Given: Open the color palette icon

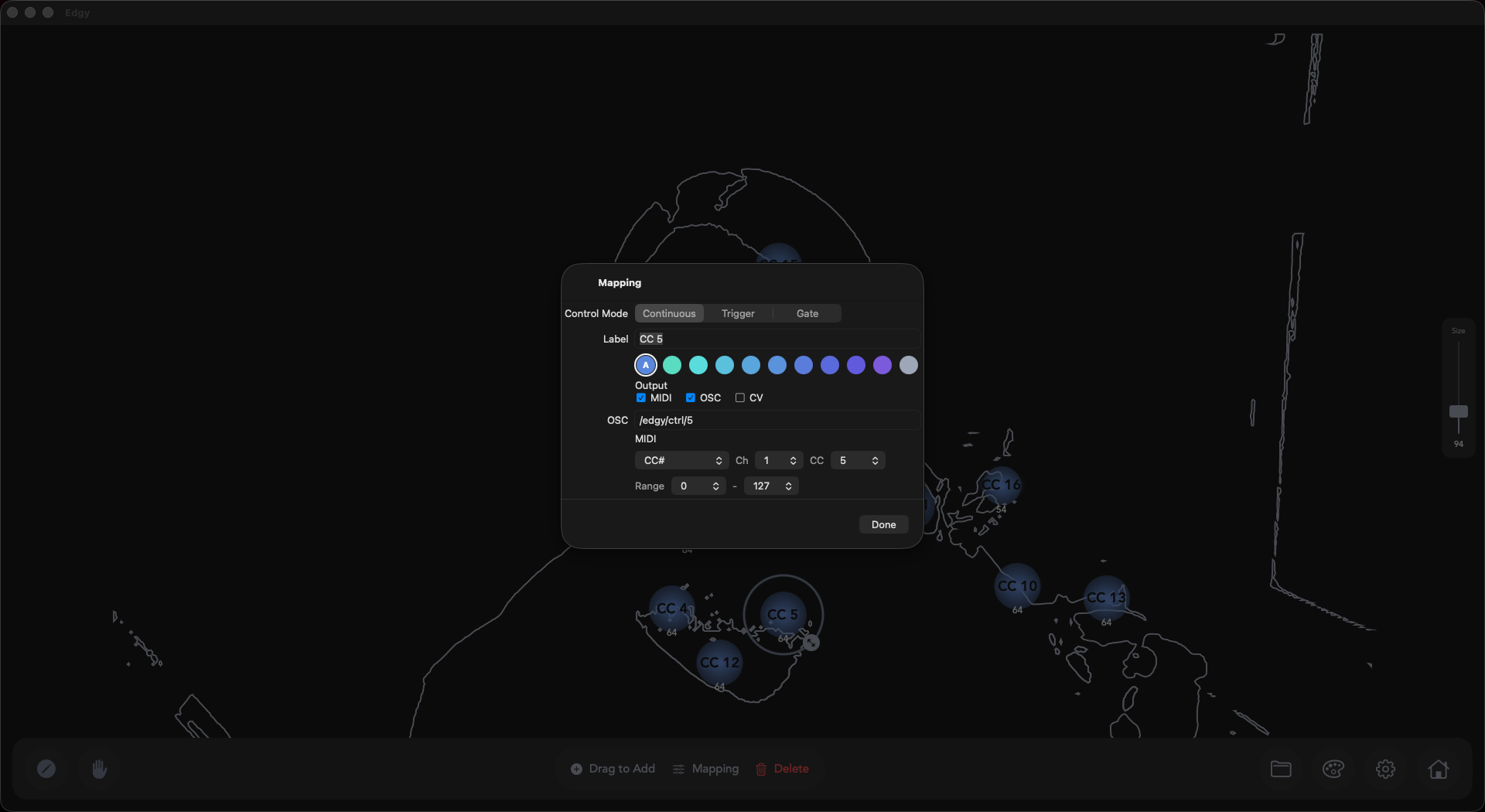Looking at the screenshot, I should [1333, 769].
